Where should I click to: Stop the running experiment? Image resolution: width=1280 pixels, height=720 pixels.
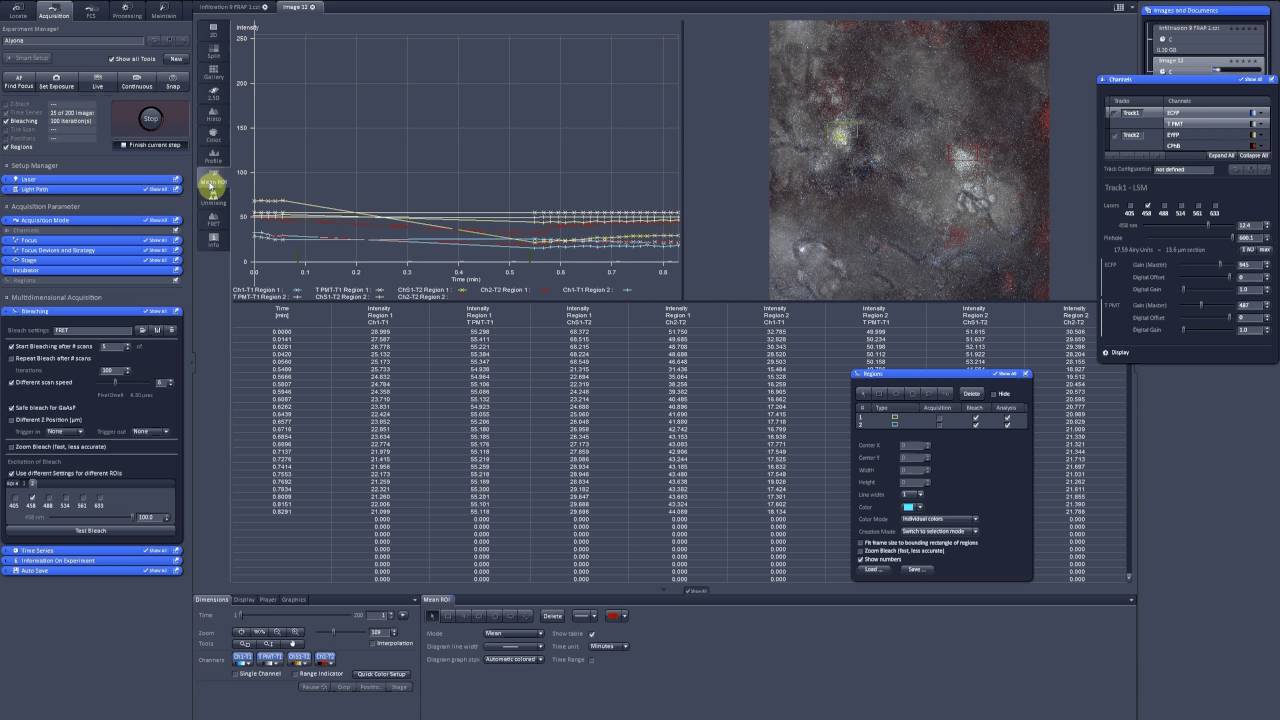150,118
